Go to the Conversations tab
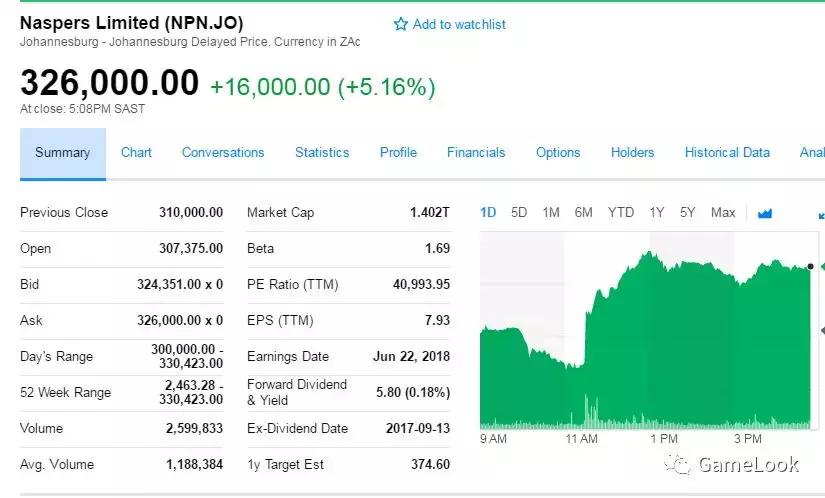The width and height of the screenshot is (825, 498). (223, 153)
